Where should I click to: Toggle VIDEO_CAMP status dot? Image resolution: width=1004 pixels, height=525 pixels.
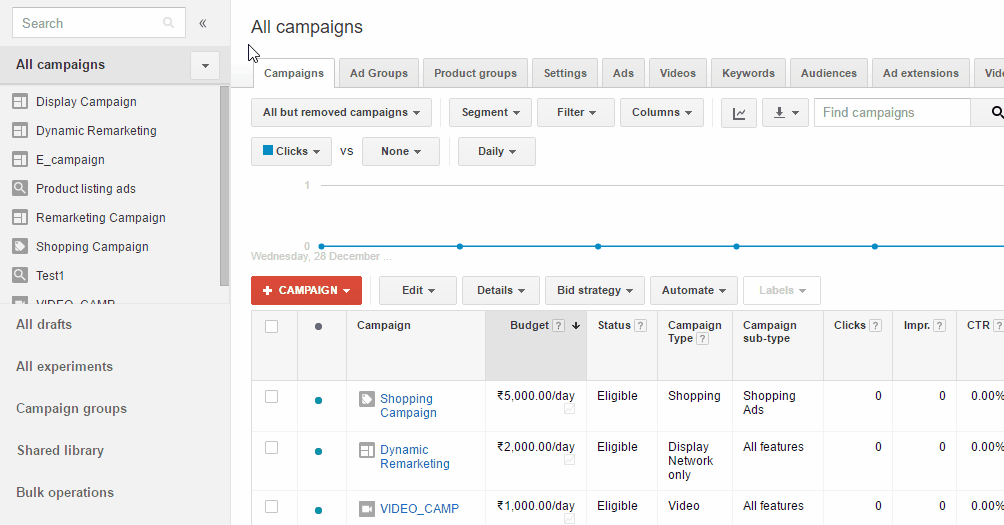pyautogui.click(x=318, y=510)
